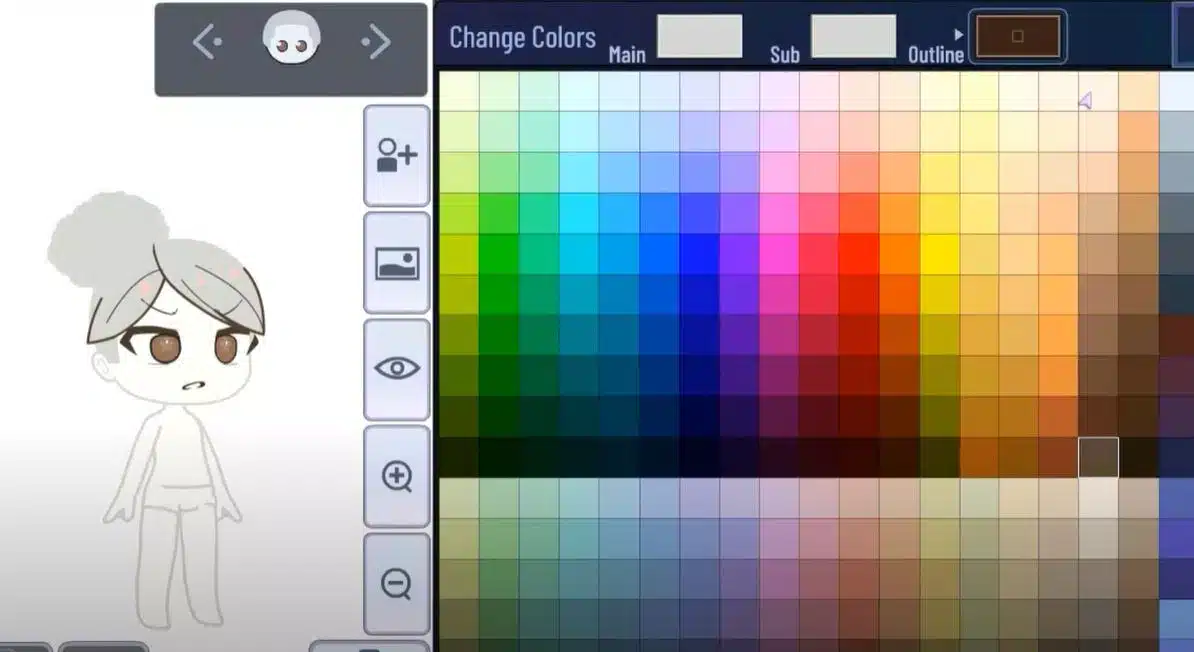
Task: Select the Sub color box
Action: [x=853, y=36]
